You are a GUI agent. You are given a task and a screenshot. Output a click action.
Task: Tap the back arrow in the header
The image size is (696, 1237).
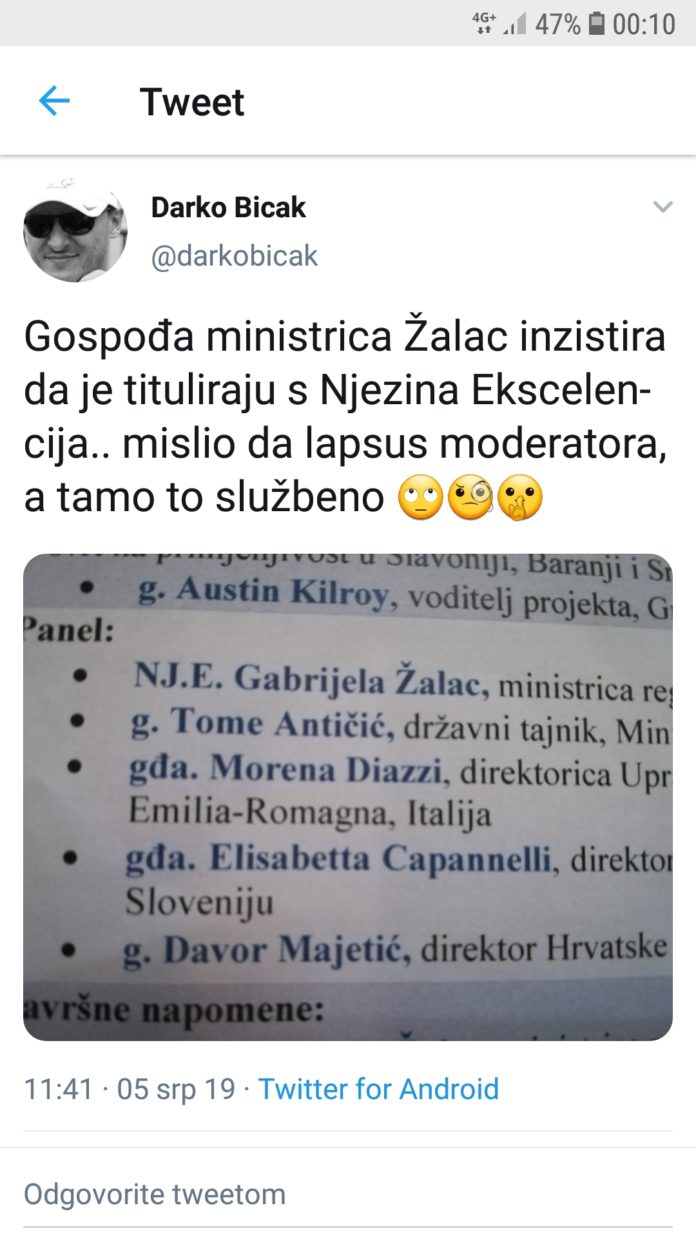pos(54,101)
